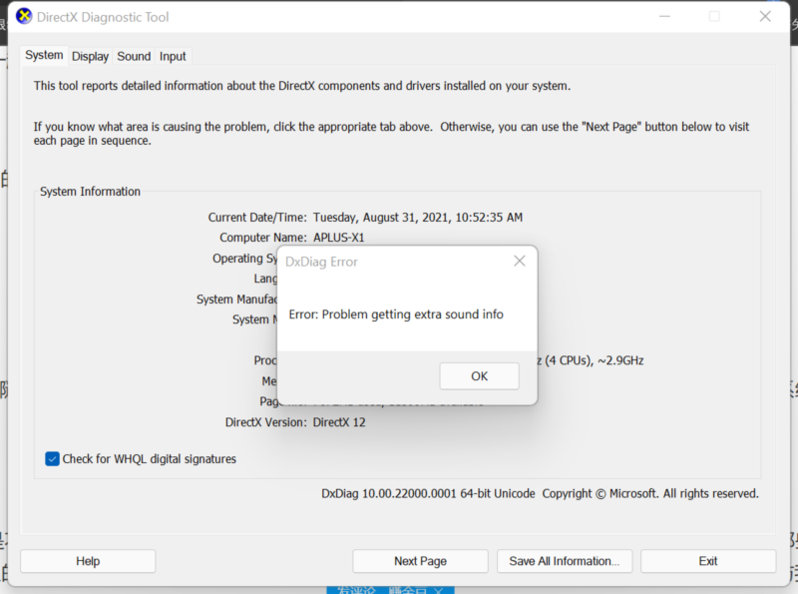Click the DxDiag Error dialog title text

tap(321, 262)
